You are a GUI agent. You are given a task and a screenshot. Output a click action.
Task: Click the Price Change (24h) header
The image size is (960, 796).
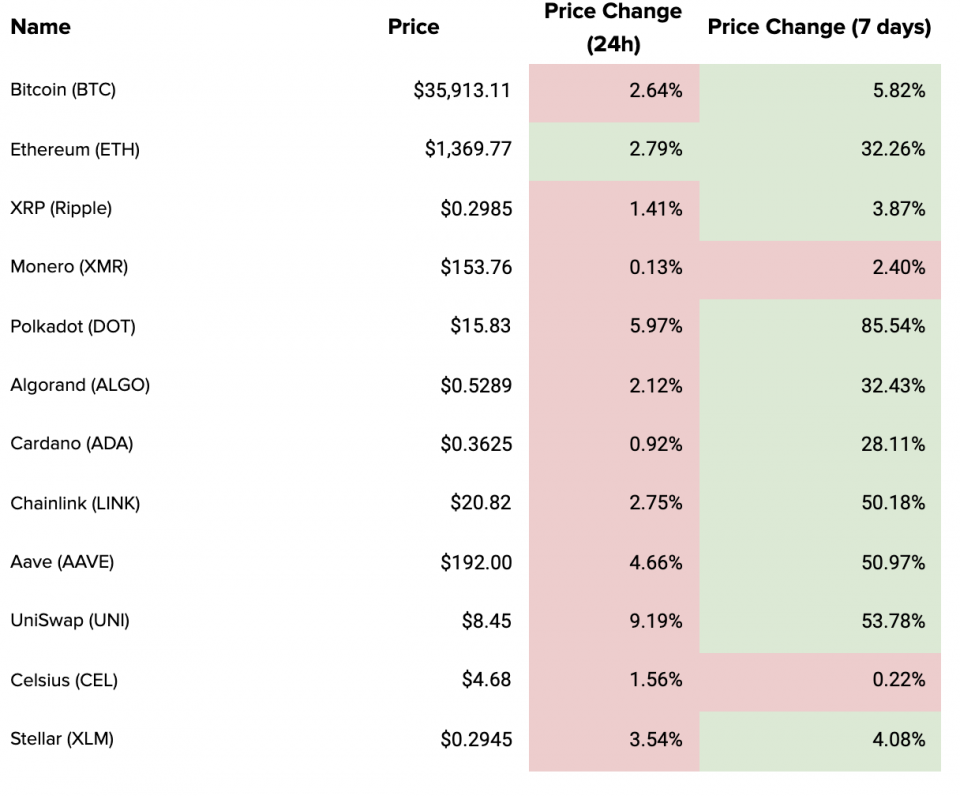[x=612, y=28]
